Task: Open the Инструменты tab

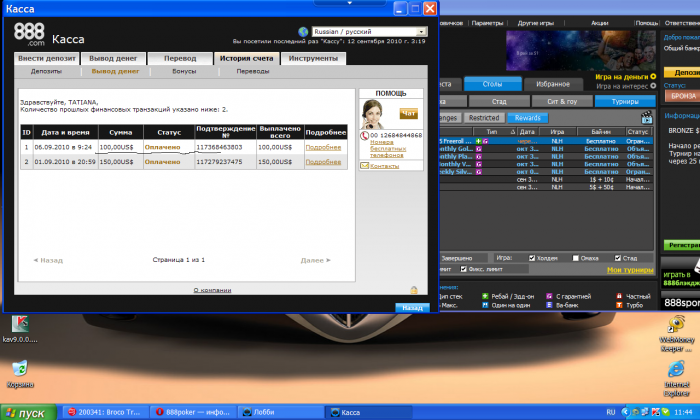Action: (313, 58)
